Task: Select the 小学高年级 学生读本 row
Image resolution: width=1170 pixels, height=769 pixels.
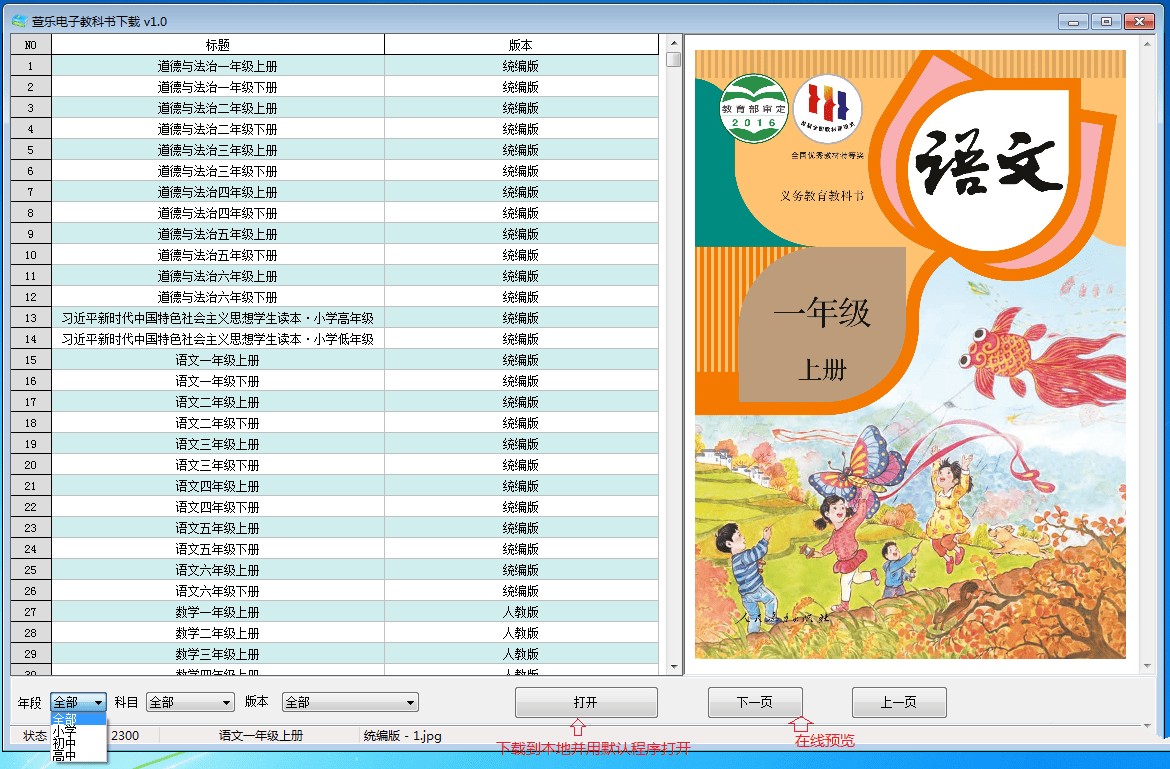Action: click(x=334, y=318)
